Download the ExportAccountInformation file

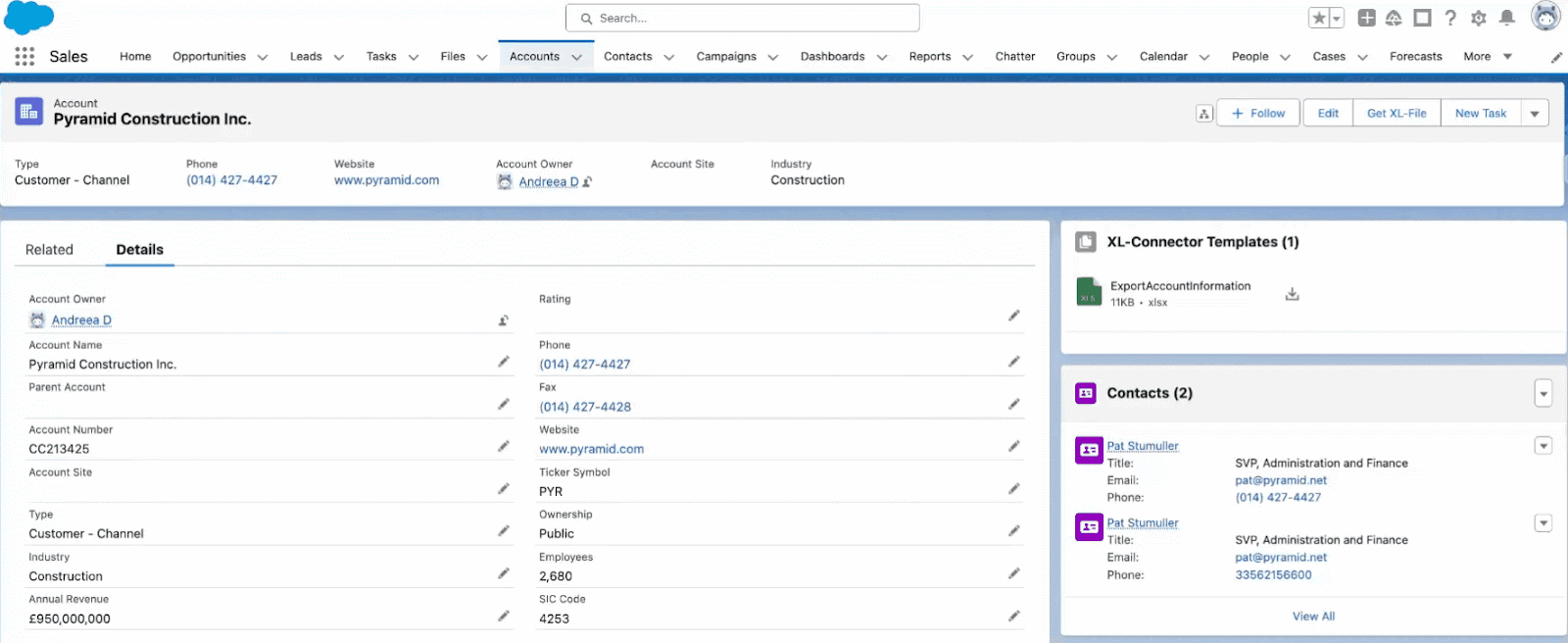pyautogui.click(x=1293, y=294)
